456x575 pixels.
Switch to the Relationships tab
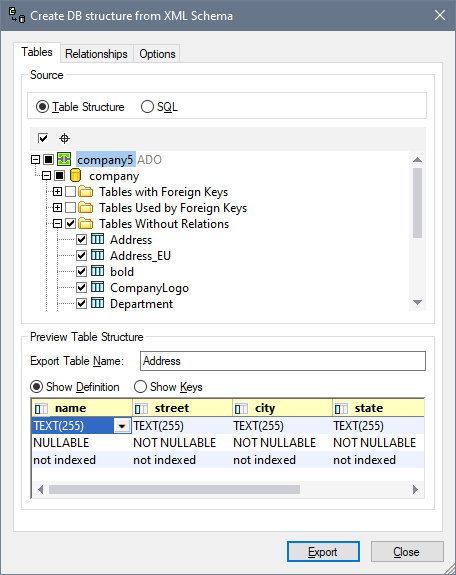[x=96, y=54]
